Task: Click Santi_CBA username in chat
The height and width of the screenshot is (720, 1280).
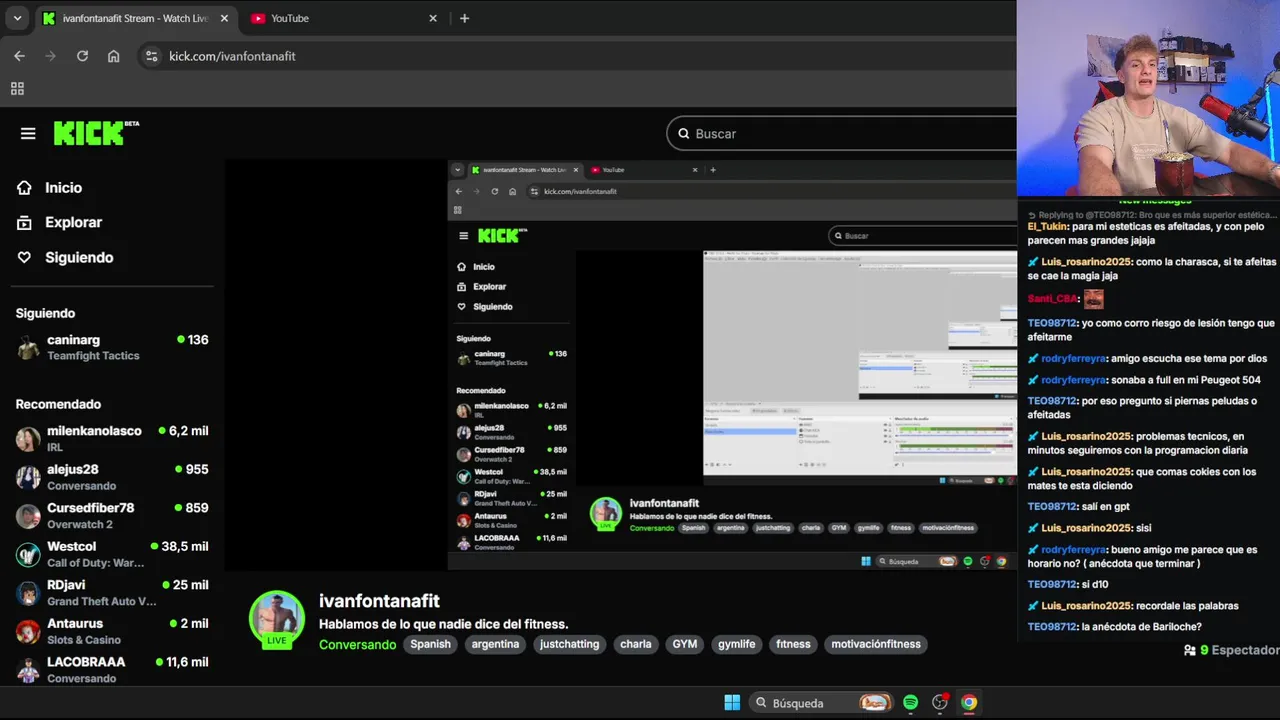Action: tap(1053, 298)
